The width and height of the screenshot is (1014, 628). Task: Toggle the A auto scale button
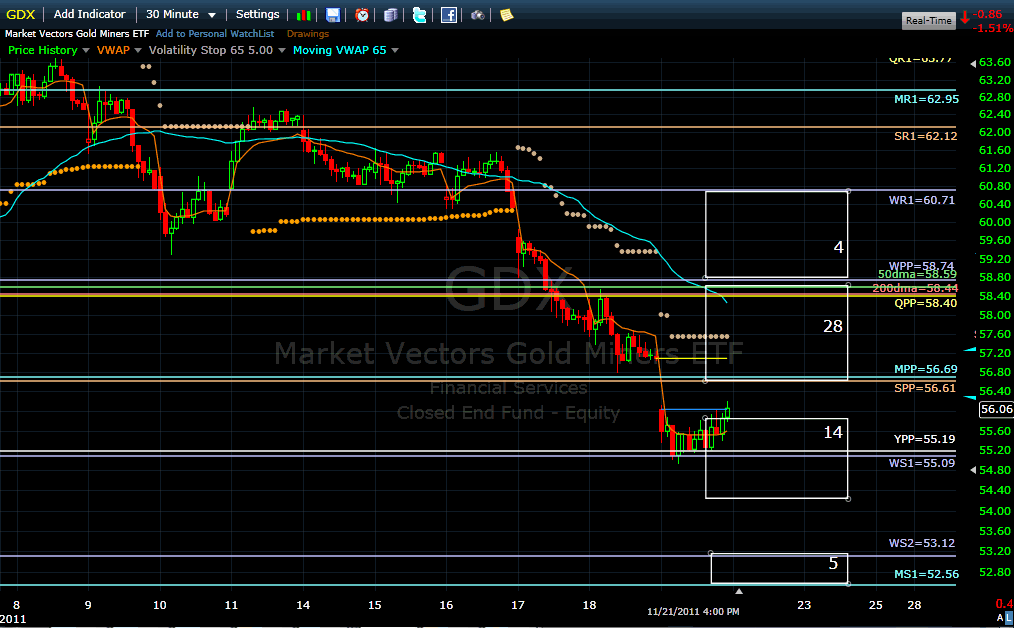coord(1000,618)
